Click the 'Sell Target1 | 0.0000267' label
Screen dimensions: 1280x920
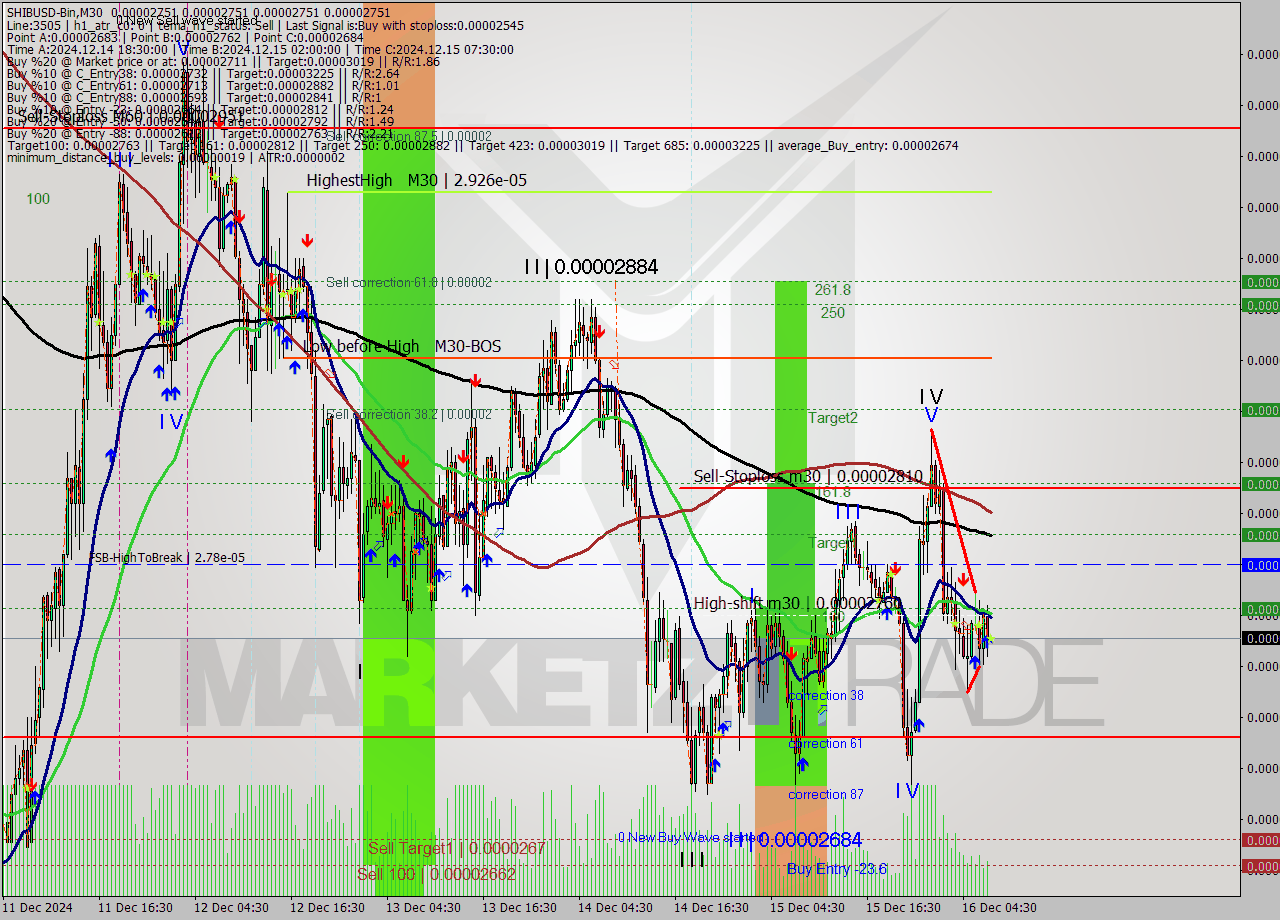coord(456,848)
